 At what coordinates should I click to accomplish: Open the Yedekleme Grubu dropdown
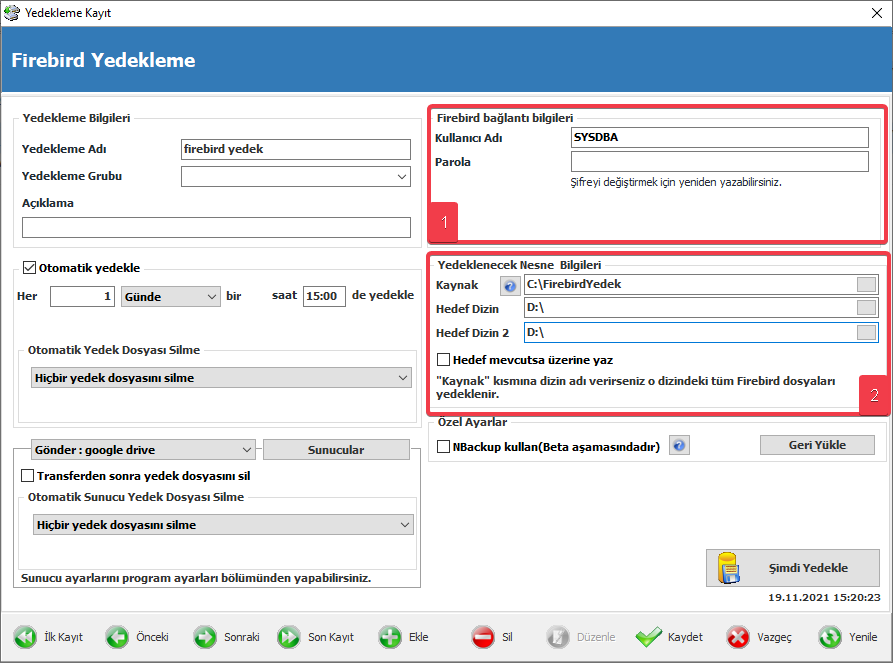(296, 177)
